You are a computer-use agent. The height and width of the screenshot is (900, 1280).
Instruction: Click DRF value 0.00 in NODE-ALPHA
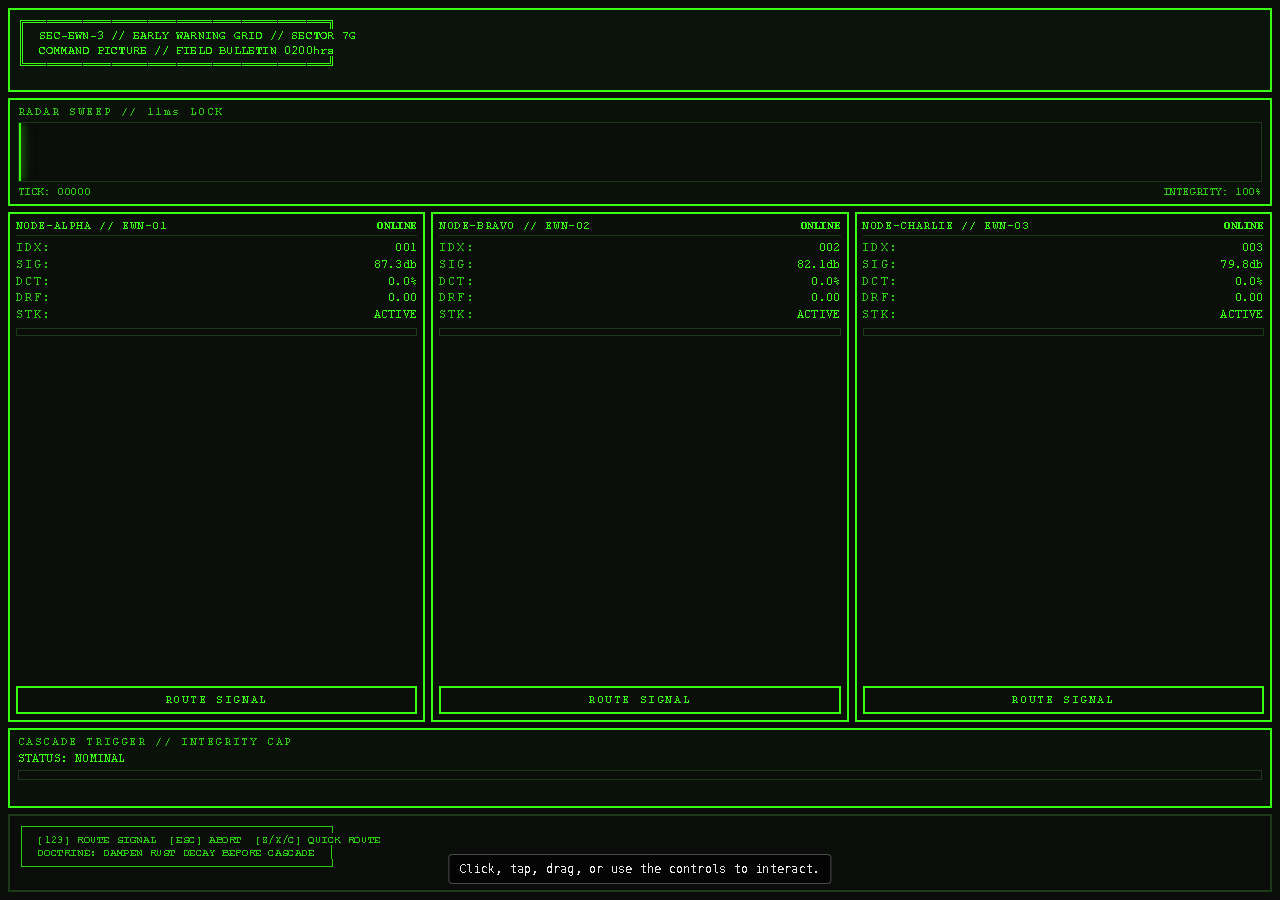(x=403, y=298)
